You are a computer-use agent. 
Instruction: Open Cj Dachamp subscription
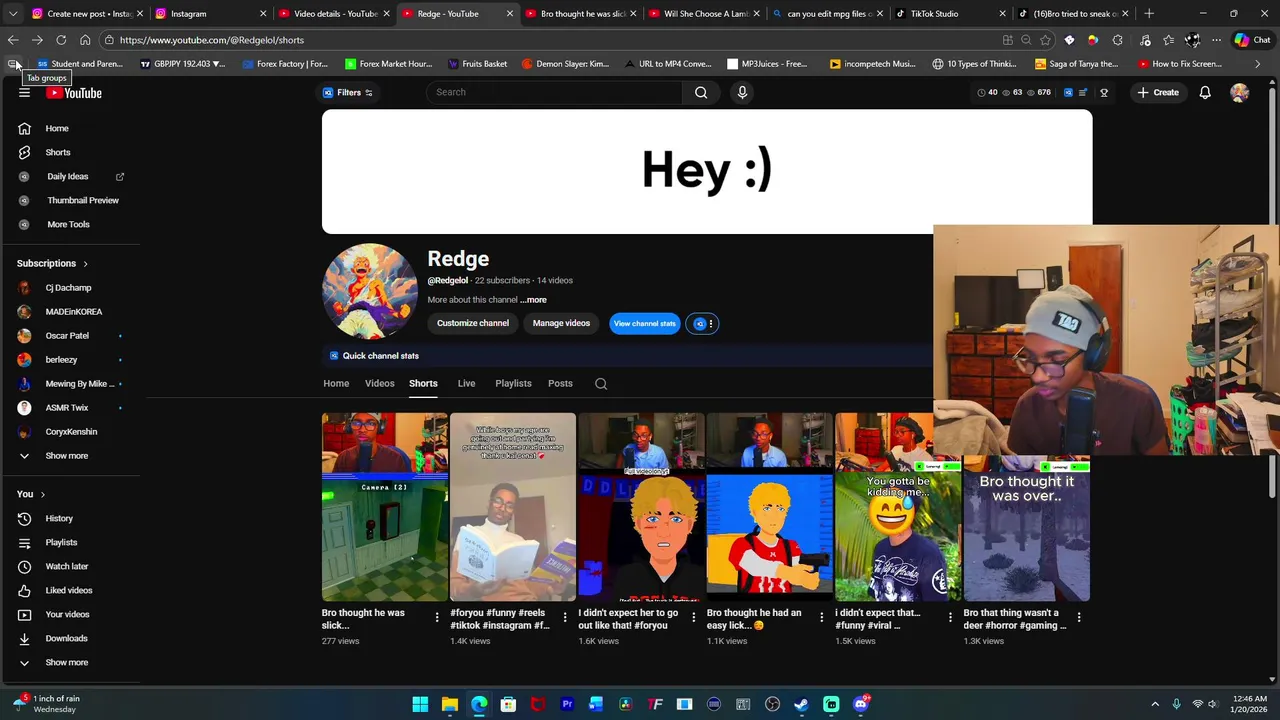[70, 287]
